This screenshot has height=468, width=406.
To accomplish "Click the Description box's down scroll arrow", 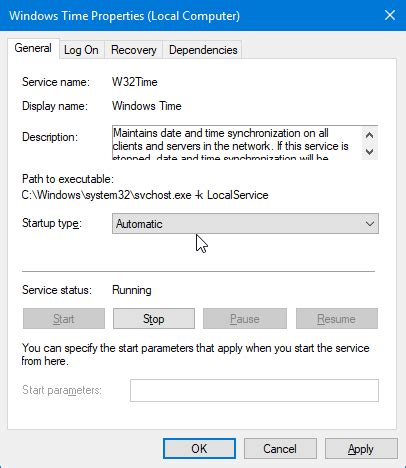I will click(369, 152).
